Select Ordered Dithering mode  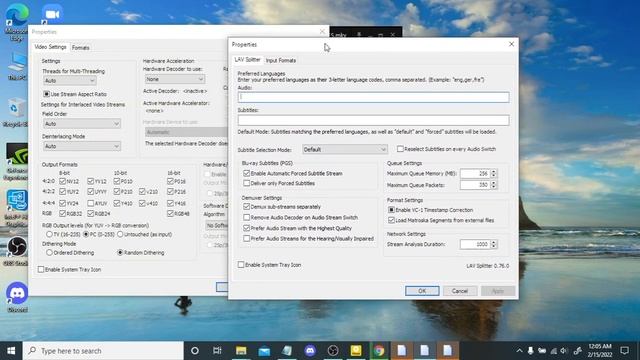pos(49,253)
